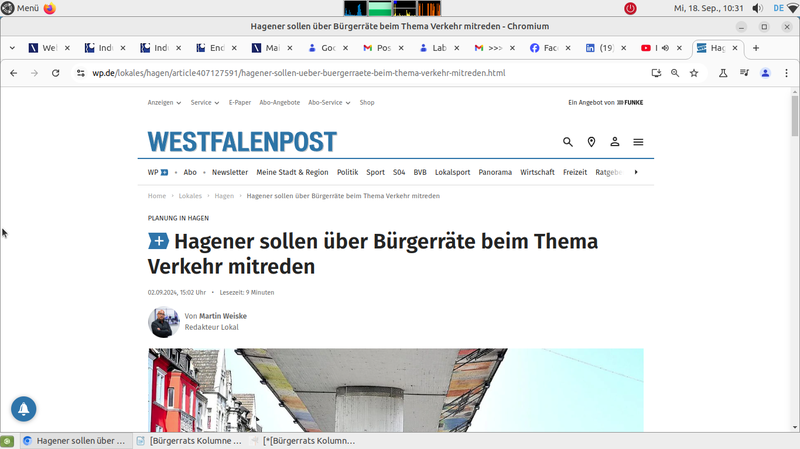The image size is (800, 449).
Task: Open the Chromium profile avatar icon
Action: 765,73
